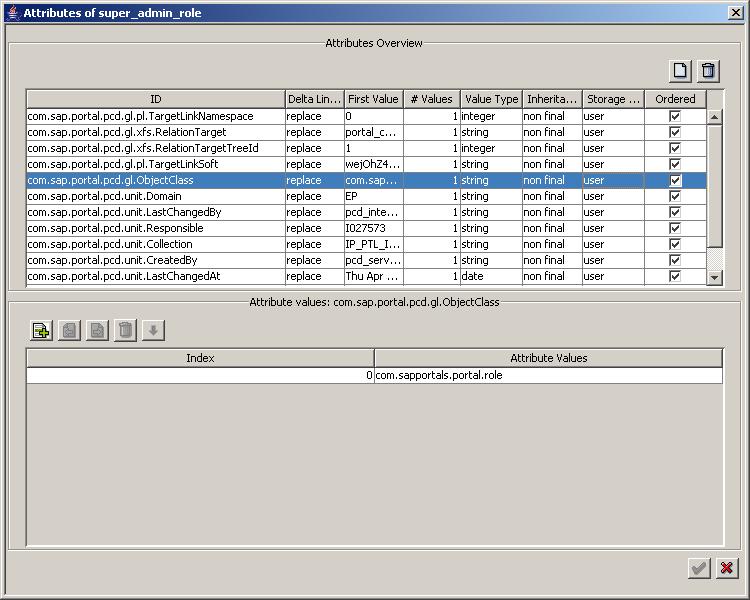This screenshot has width=750, height=600.
Task: Click the Java icon in title bar
Action: click(x=12, y=11)
